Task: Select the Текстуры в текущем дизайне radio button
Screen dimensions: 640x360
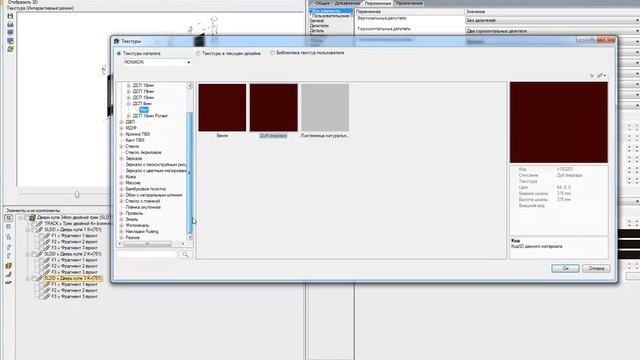Action: coord(198,53)
